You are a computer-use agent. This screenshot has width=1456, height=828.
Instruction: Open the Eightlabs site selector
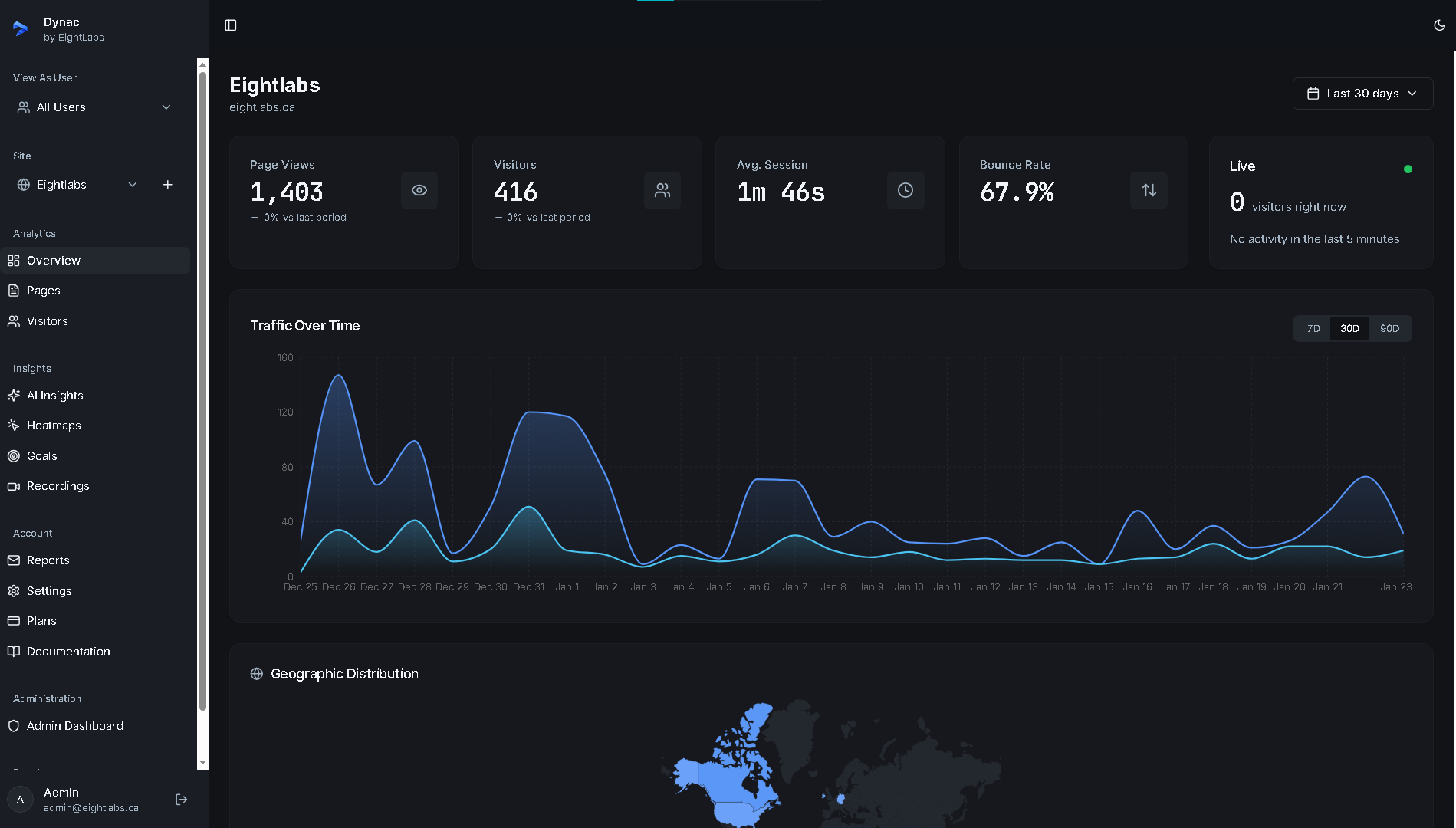tap(77, 185)
